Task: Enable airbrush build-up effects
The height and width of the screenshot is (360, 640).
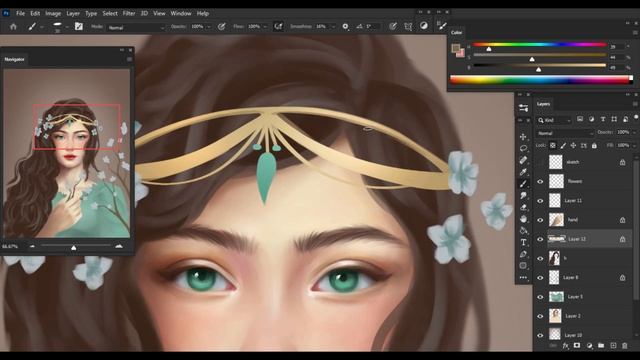Action: (x=278, y=27)
